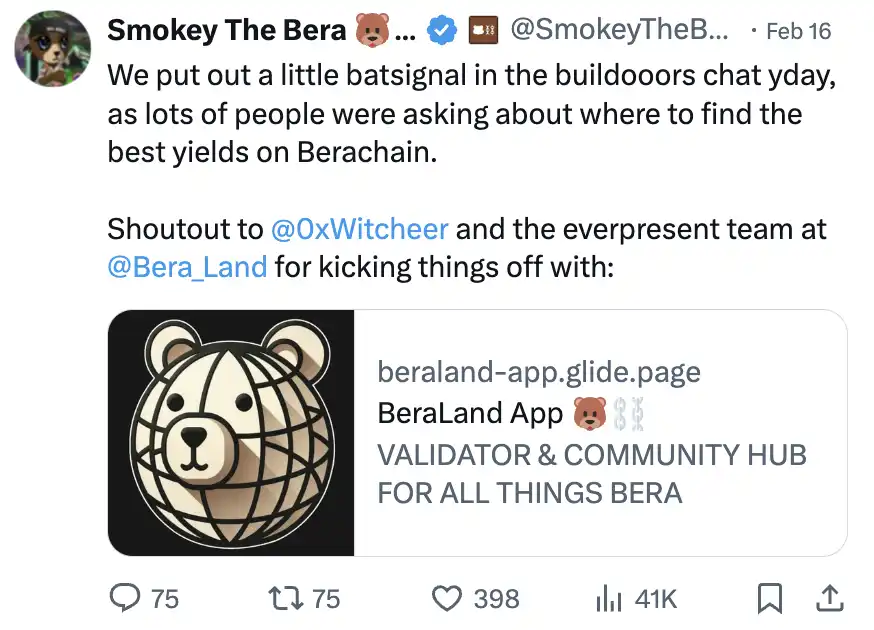The width and height of the screenshot is (874, 630).
Task: Click the @SmokeyTheB... handle
Action: (x=620, y=31)
